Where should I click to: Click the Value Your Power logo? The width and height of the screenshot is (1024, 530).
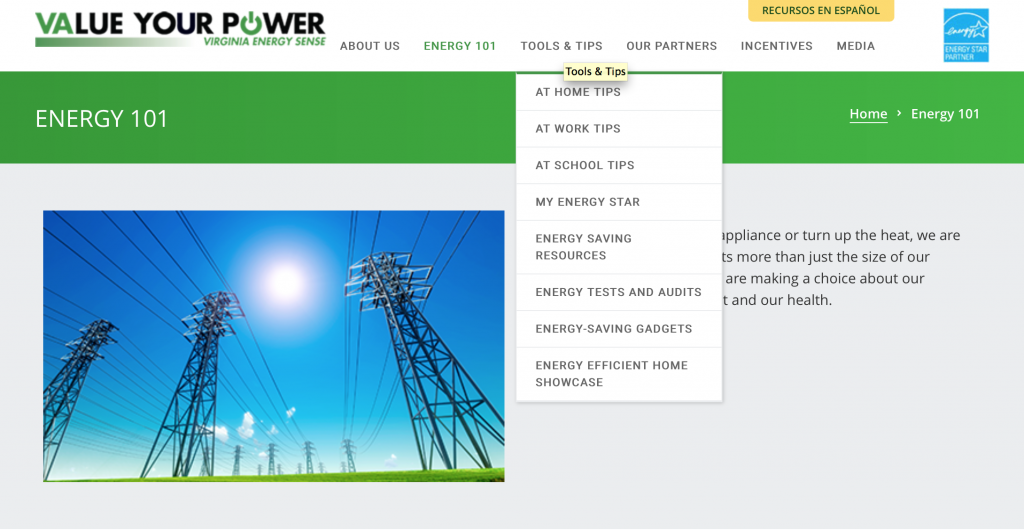180,29
